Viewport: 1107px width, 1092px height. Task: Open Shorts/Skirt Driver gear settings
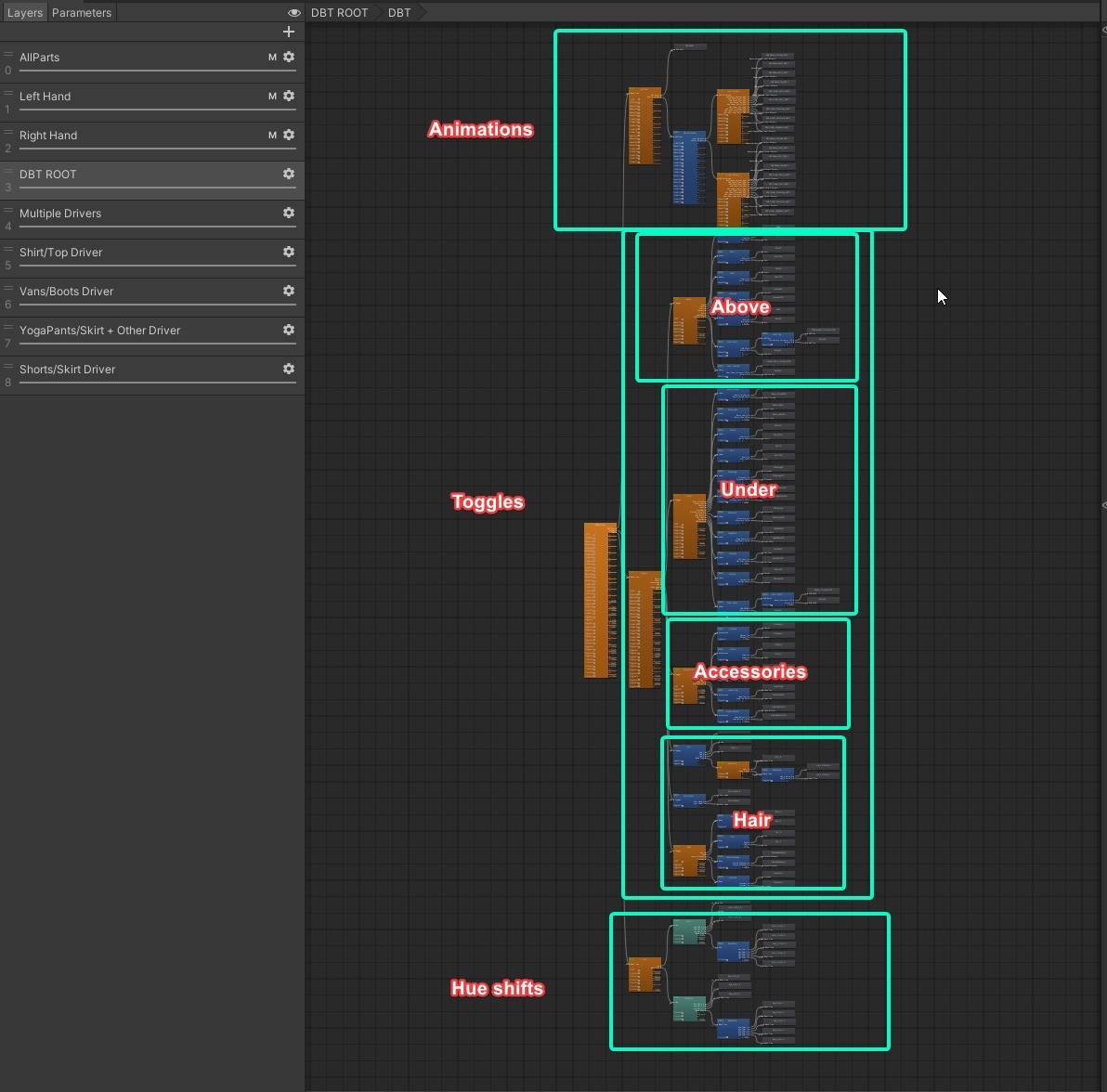click(289, 369)
